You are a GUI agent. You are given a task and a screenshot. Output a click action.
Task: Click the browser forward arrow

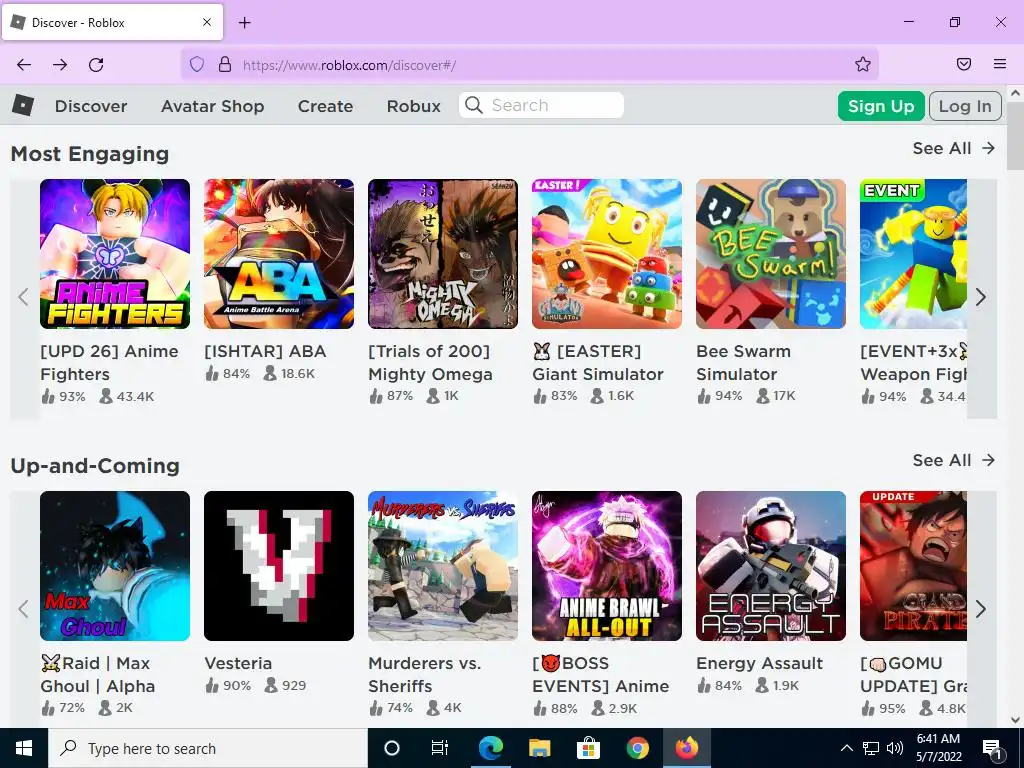coord(60,65)
